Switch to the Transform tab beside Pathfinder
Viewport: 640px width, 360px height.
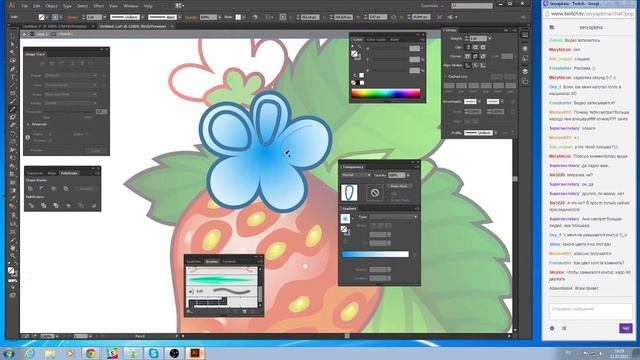35,173
